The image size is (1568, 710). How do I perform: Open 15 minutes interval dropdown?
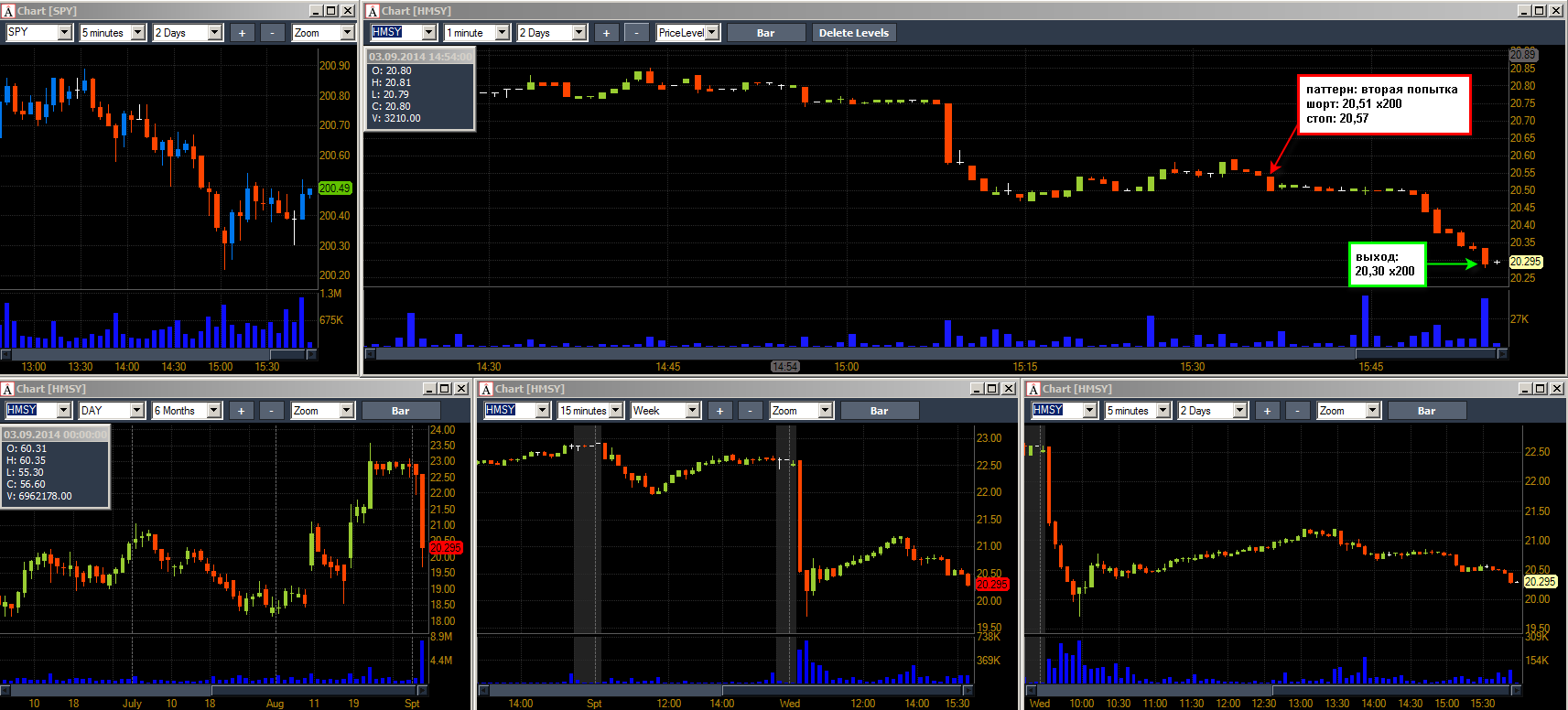[616, 411]
